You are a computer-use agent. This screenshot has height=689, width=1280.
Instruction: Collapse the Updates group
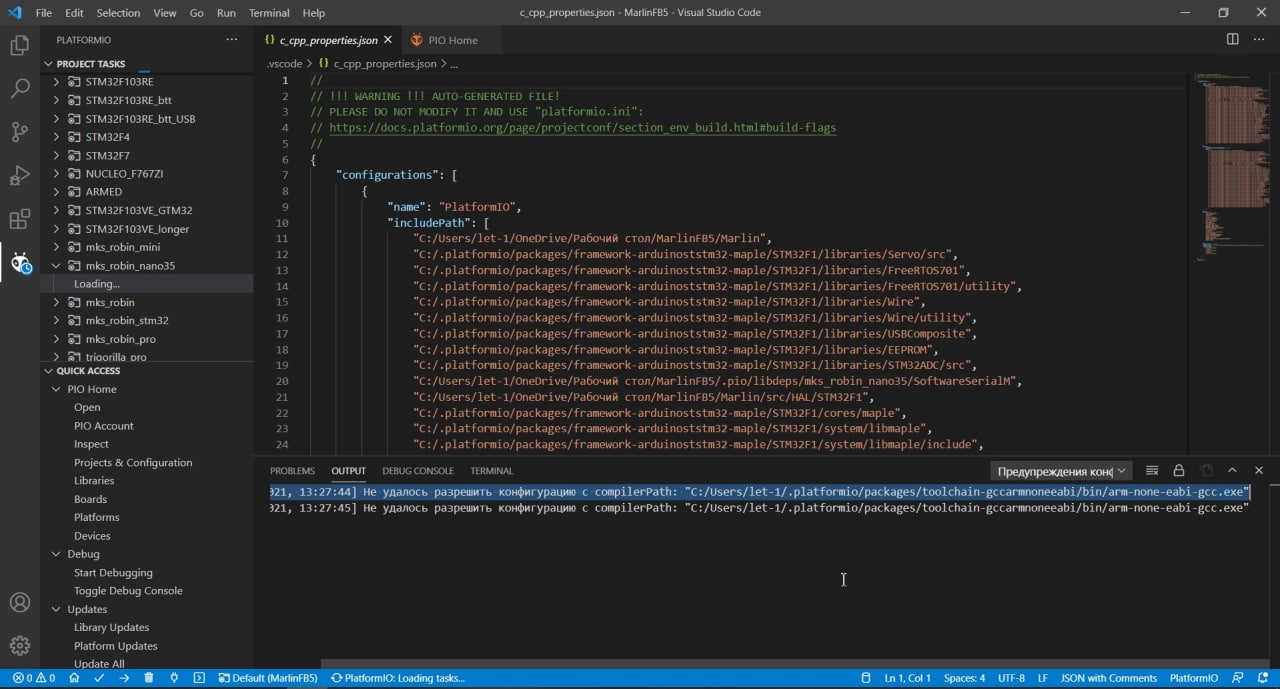tap(56, 609)
